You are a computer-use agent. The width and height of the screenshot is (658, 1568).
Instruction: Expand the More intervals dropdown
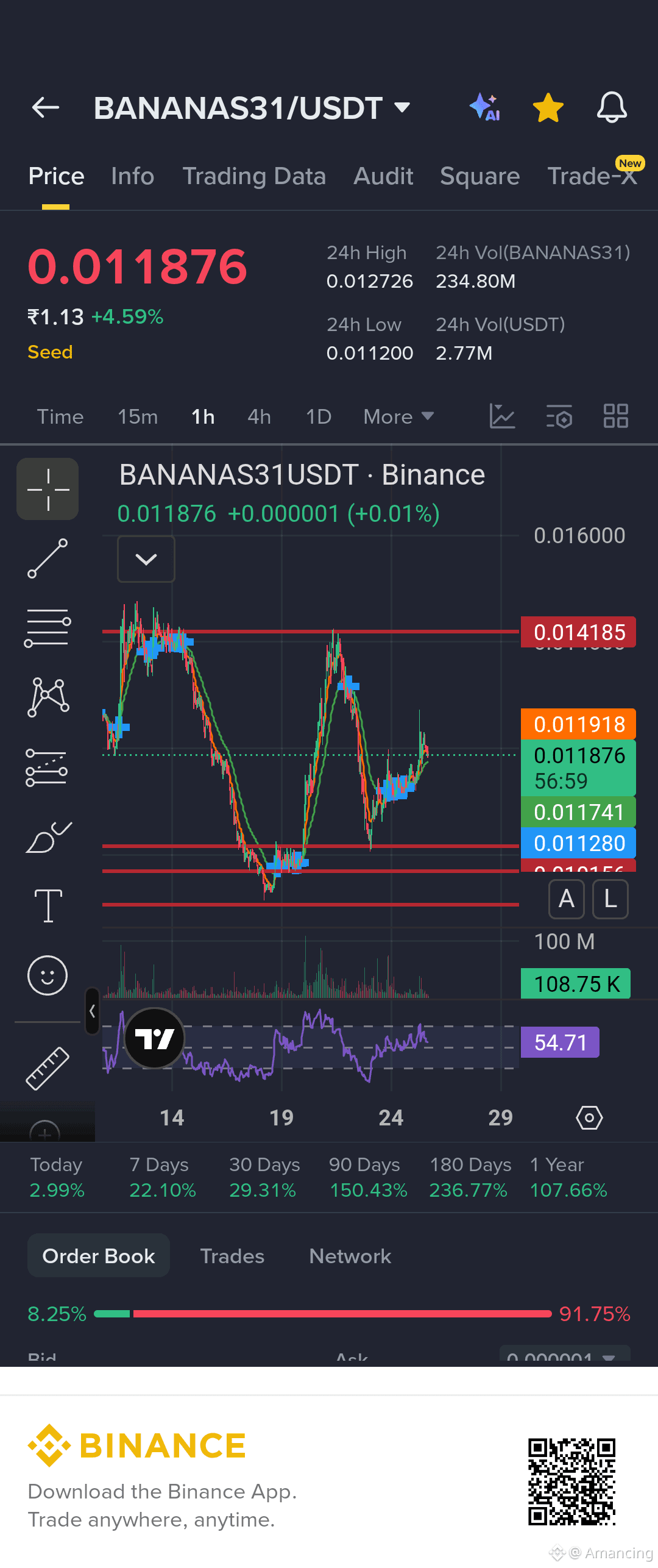pos(398,417)
